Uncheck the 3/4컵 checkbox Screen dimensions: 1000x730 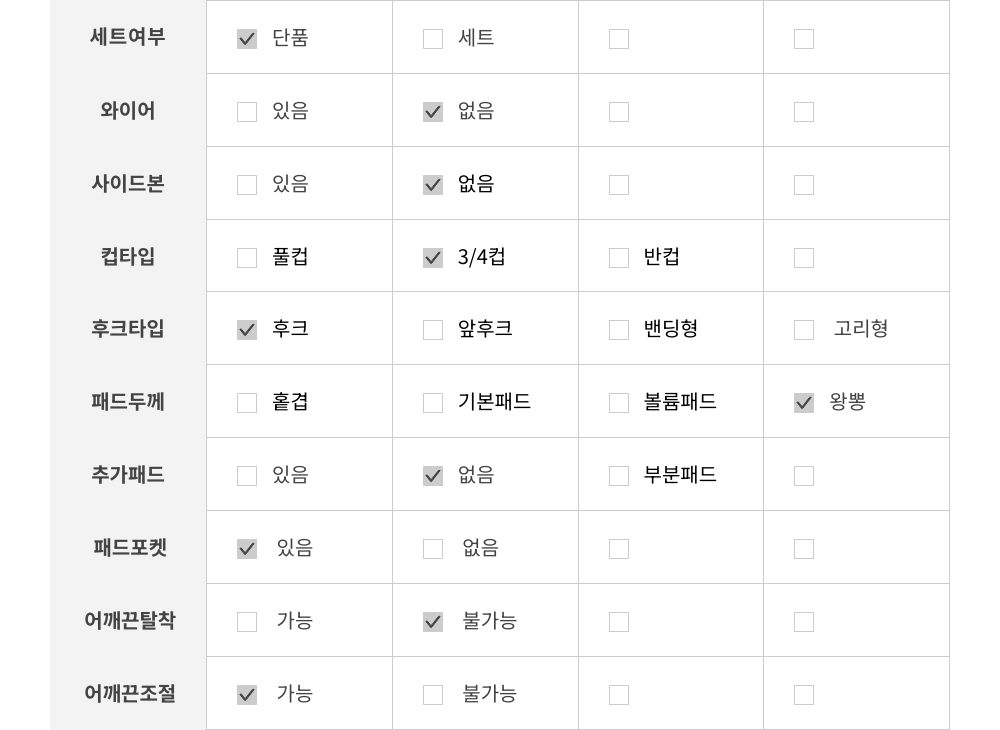pos(433,258)
